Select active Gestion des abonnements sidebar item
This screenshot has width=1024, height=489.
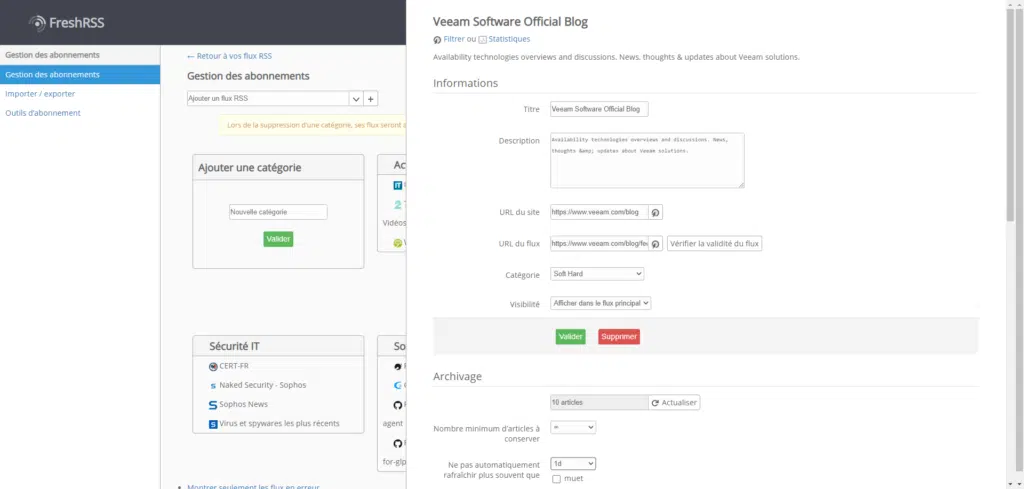click(x=80, y=74)
